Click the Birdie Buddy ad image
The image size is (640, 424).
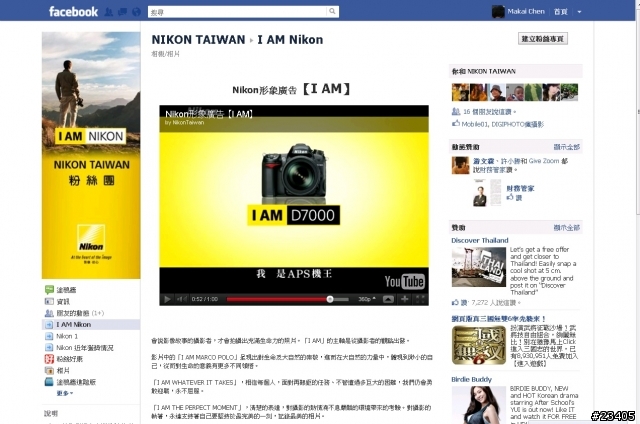(x=479, y=405)
